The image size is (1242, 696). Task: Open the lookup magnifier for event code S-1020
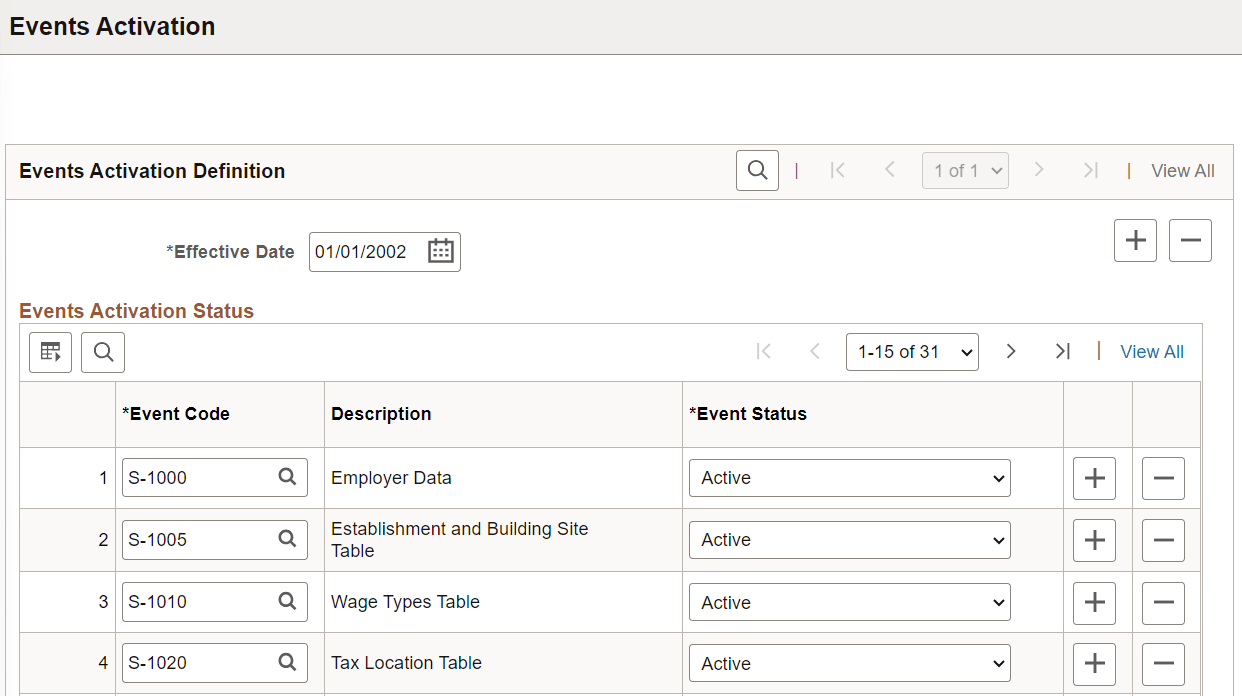point(288,662)
